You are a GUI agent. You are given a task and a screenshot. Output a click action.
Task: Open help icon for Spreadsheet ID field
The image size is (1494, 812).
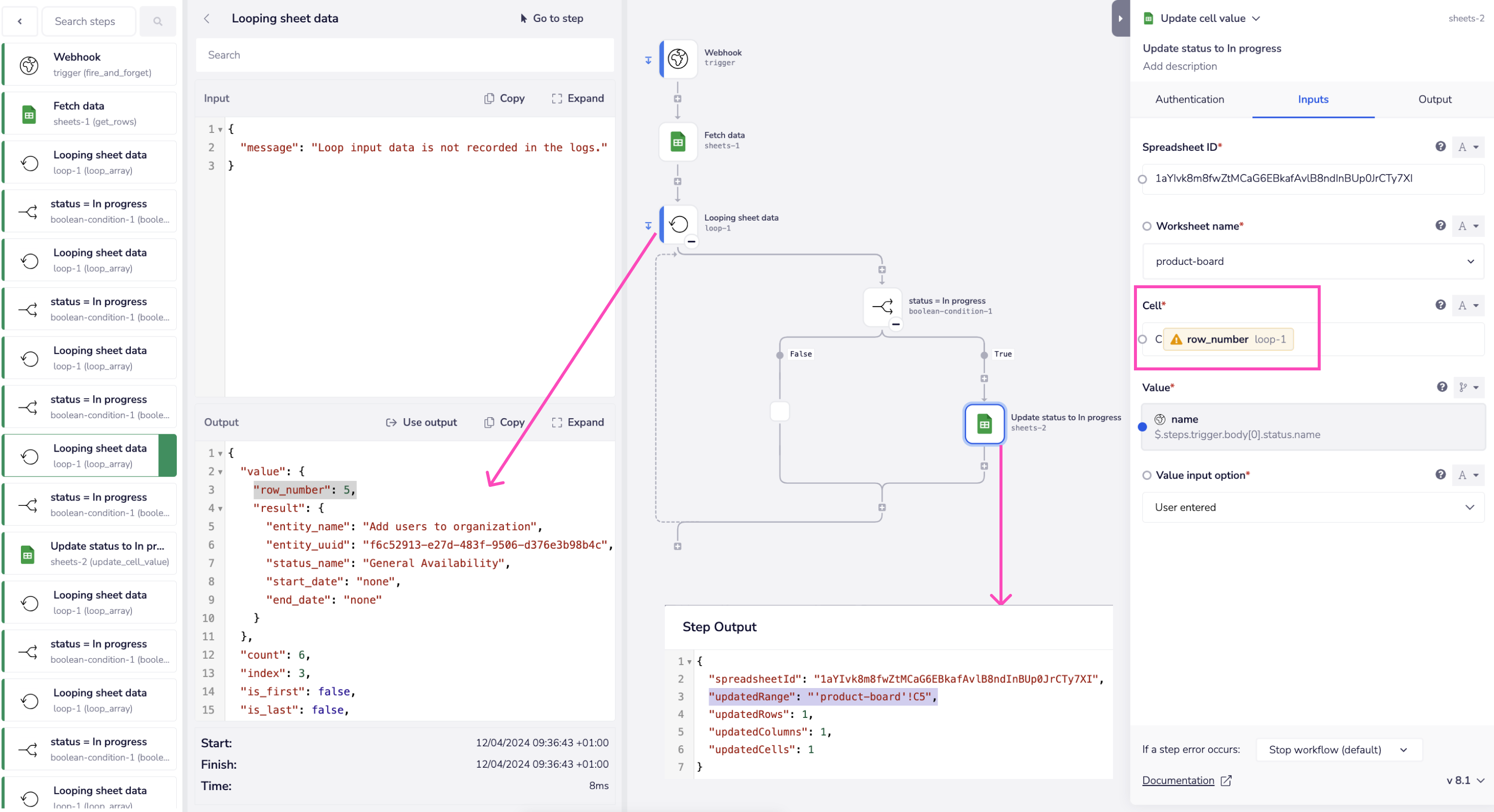click(1440, 147)
